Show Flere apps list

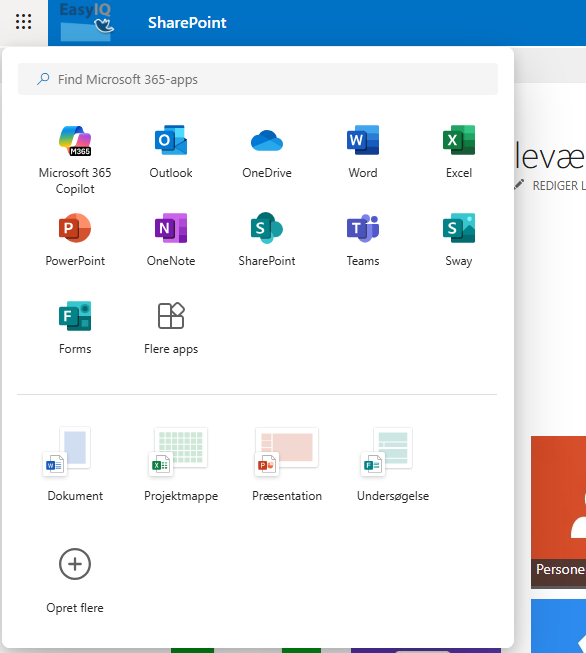click(x=171, y=328)
